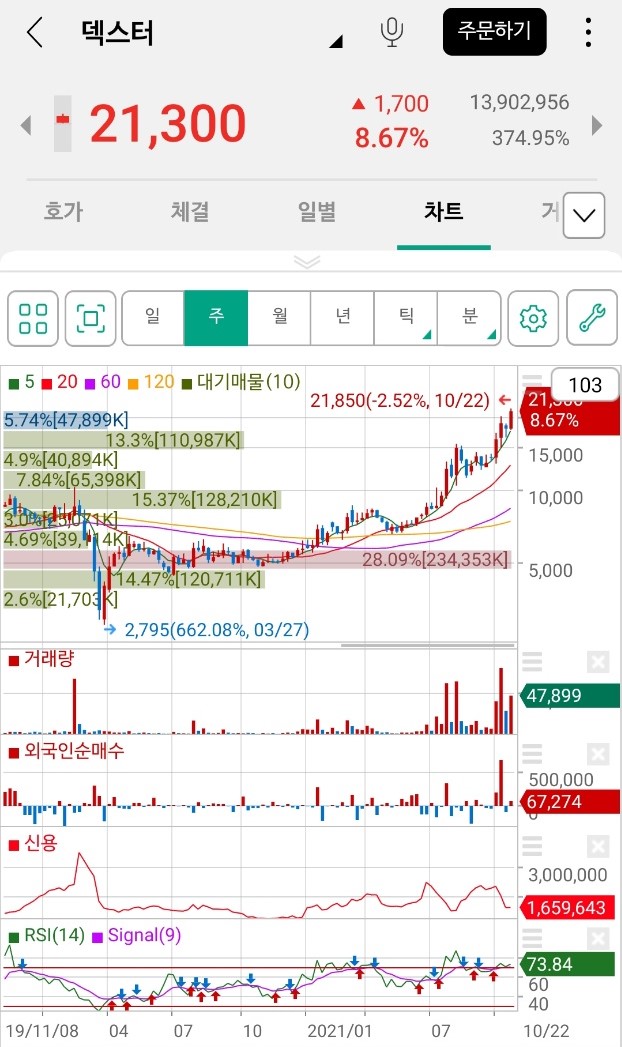Viewport: 622px width, 1047px height.
Task: Open the 분 minute period dropdown
Action: click(x=469, y=318)
